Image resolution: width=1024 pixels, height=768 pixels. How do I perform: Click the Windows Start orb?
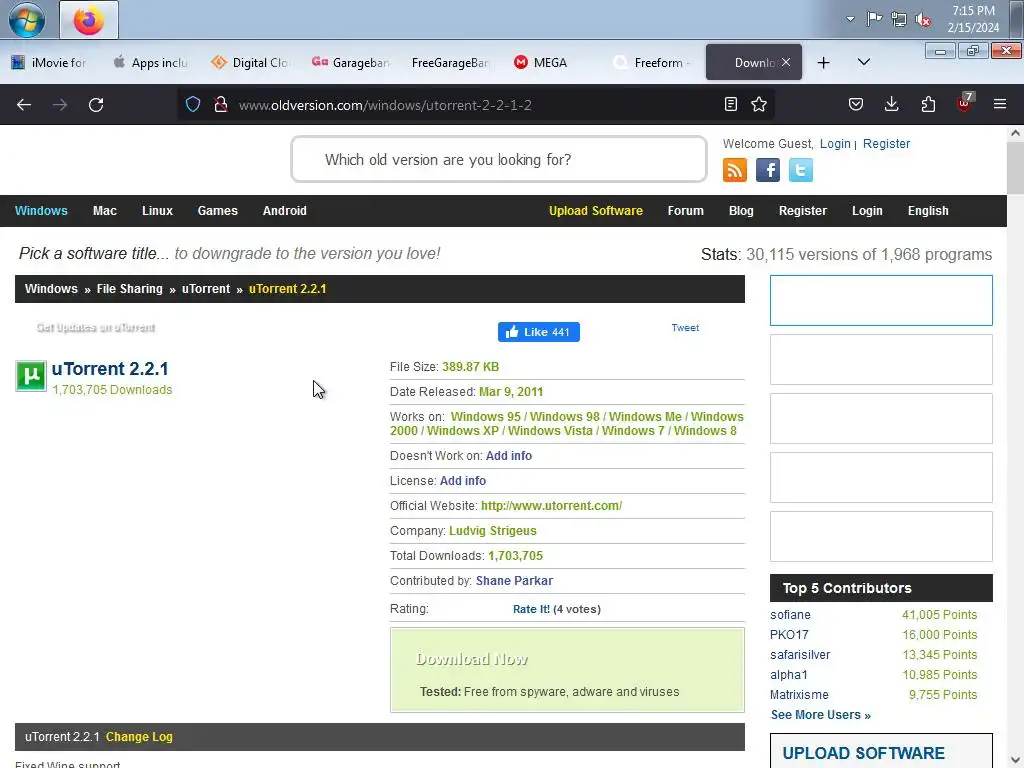coord(27,20)
